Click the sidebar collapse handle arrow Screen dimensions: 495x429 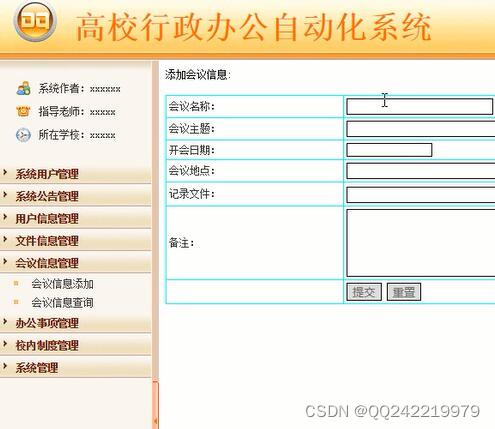click(155, 421)
